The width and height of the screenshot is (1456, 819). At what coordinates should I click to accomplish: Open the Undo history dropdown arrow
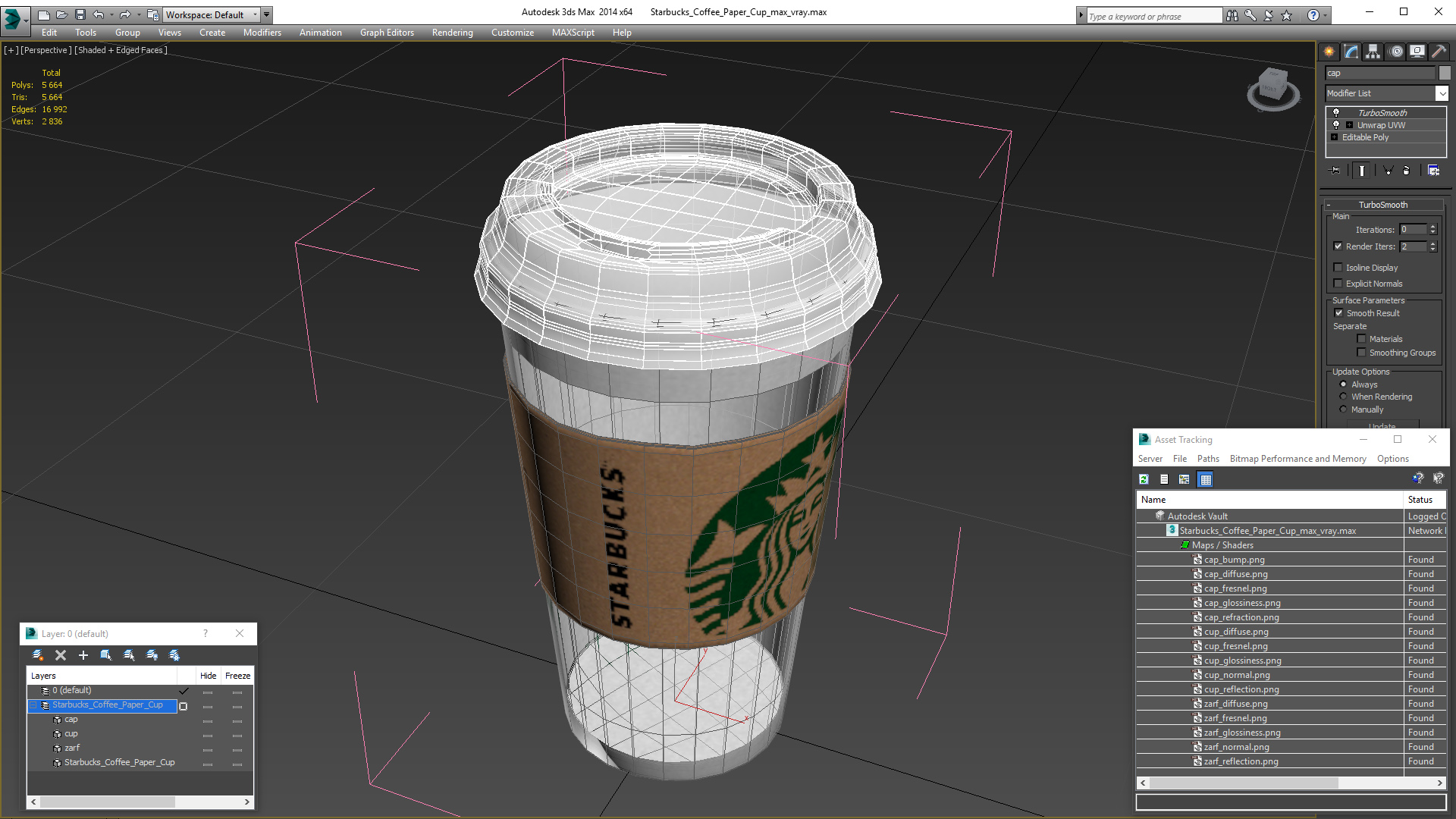click(112, 14)
